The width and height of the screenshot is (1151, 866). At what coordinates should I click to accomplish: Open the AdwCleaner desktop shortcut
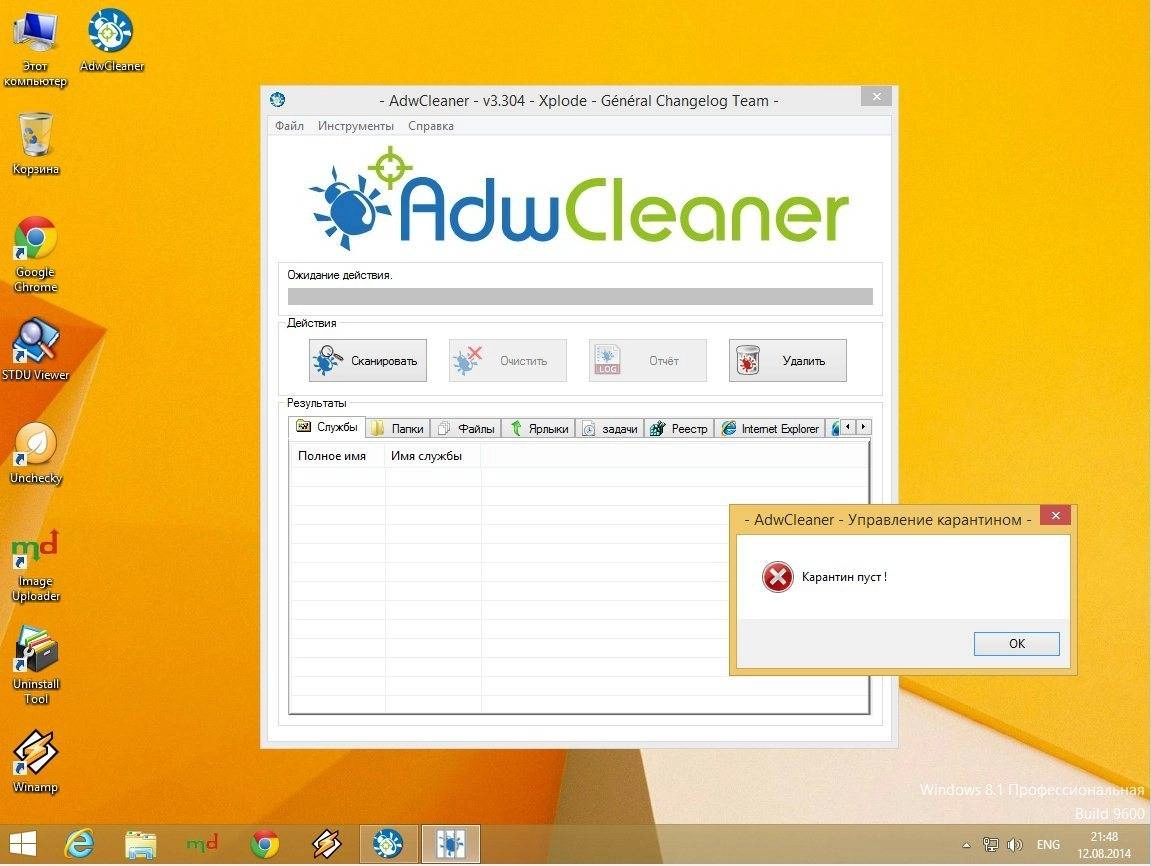tap(111, 40)
